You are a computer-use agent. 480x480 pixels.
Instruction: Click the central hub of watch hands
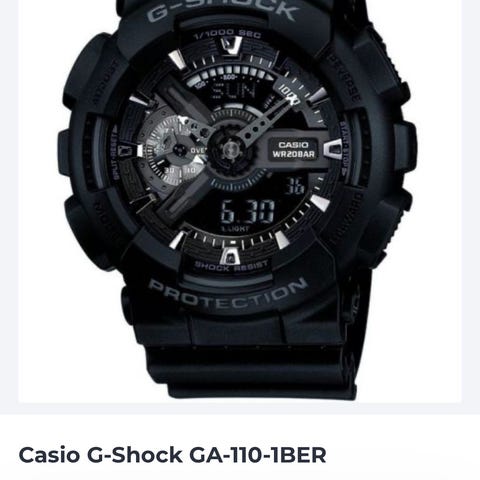230,150
